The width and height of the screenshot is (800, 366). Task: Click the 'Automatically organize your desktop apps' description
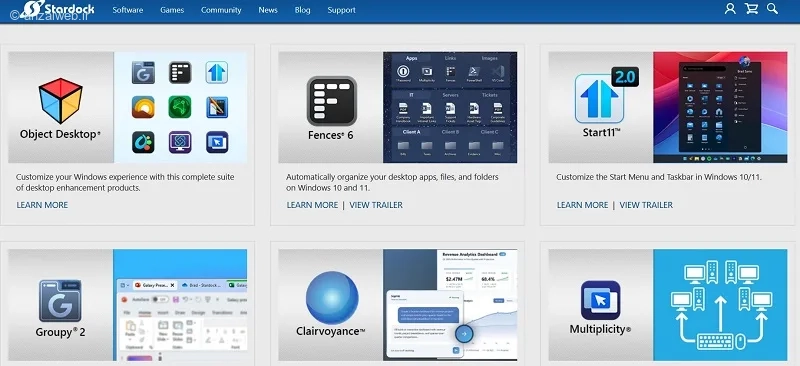coord(392,182)
